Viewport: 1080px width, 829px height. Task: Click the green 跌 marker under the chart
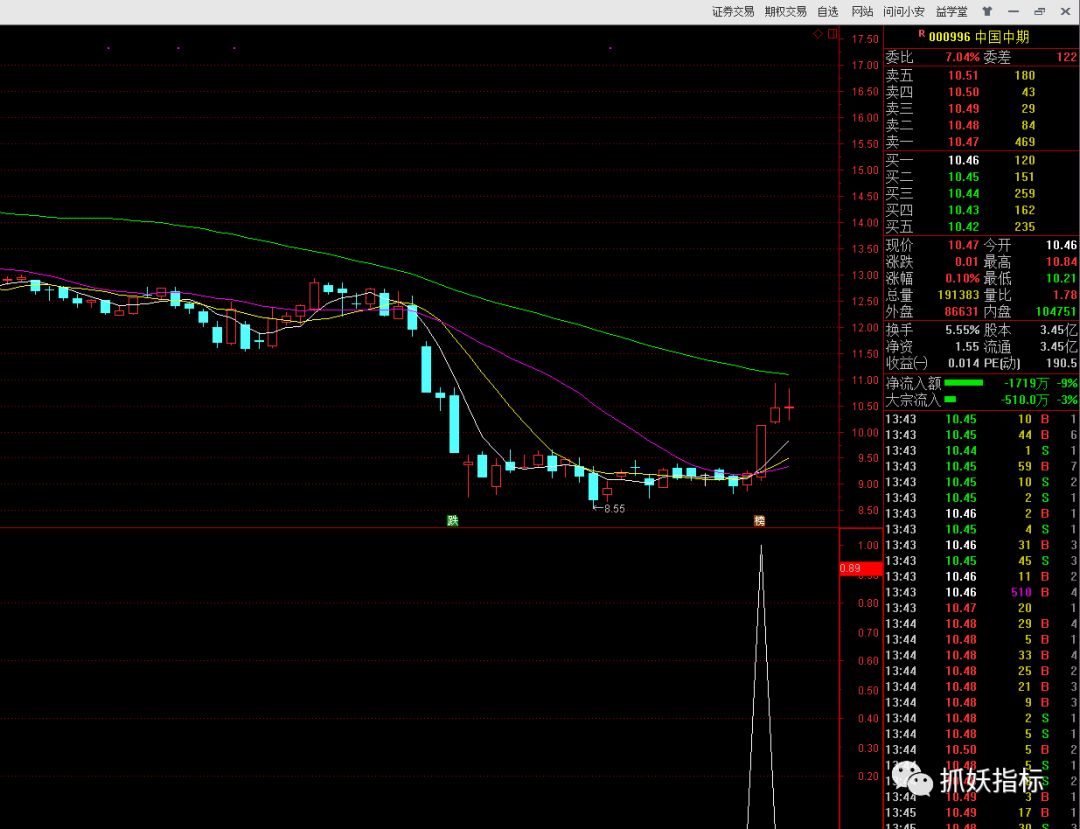pyautogui.click(x=453, y=521)
